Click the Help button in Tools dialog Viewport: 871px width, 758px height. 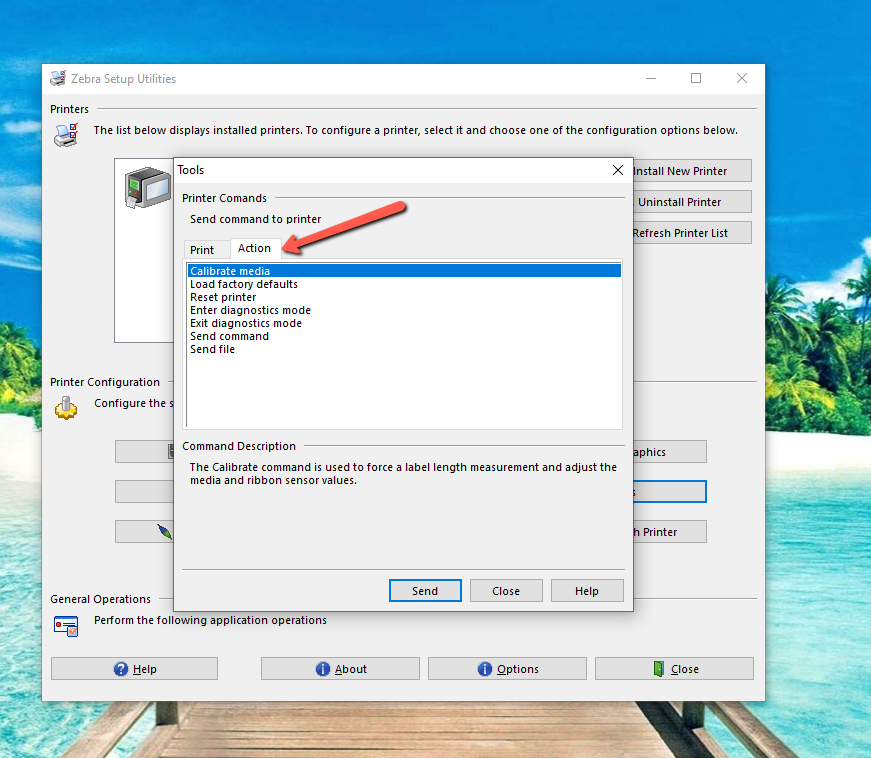pyautogui.click(x=587, y=591)
